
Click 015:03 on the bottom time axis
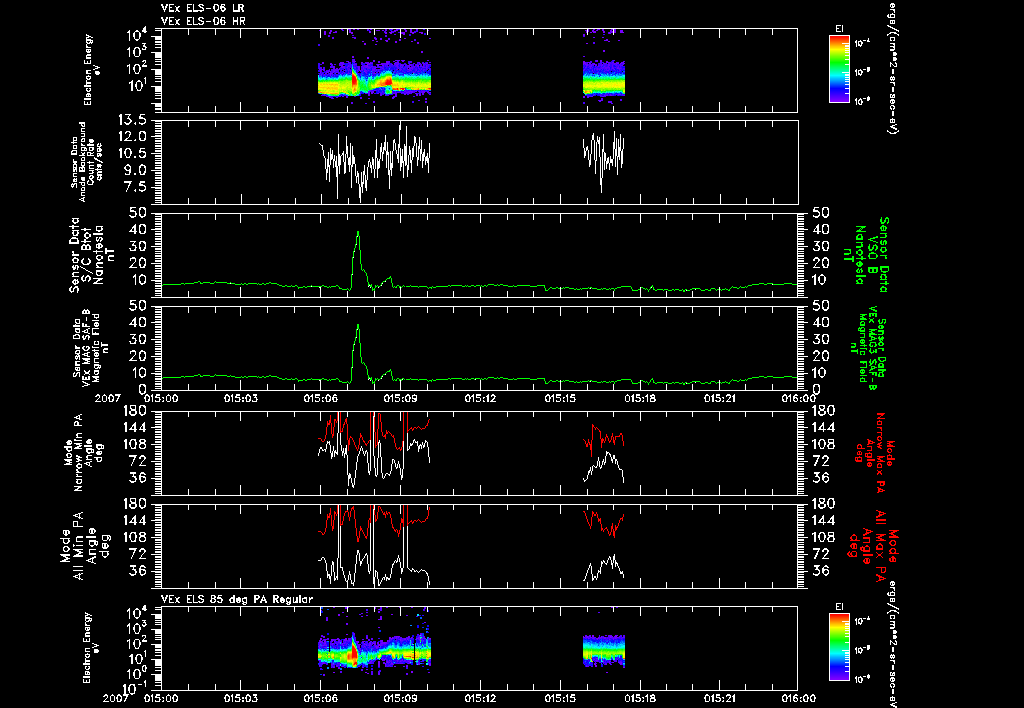241,698
